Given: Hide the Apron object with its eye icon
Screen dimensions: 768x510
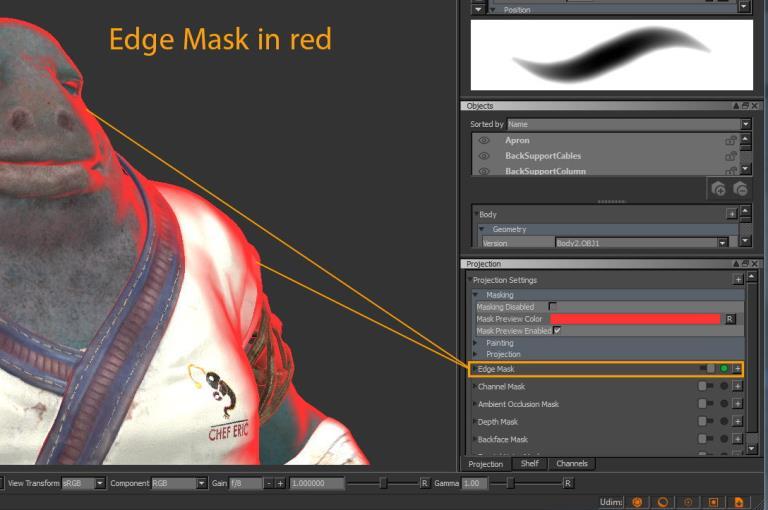Looking at the screenshot, I should 484,141.
